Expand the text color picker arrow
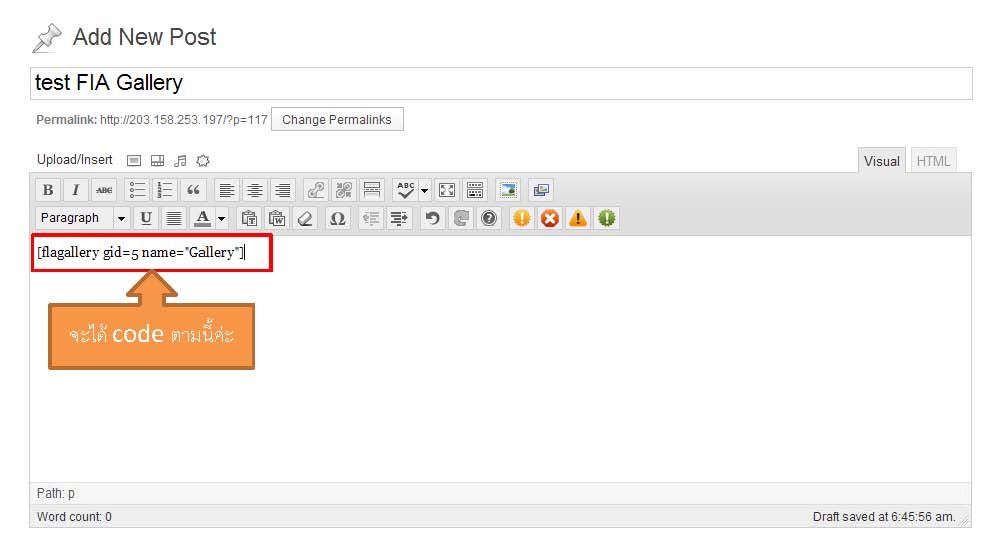Image resolution: width=1002 pixels, height=559 pixels. [x=222, y=218]
